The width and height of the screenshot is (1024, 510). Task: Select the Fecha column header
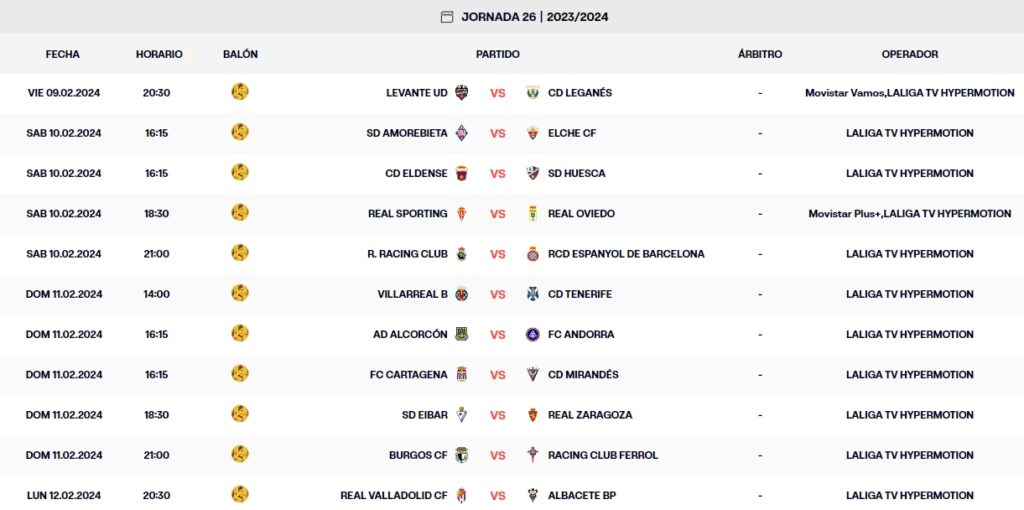63,54
